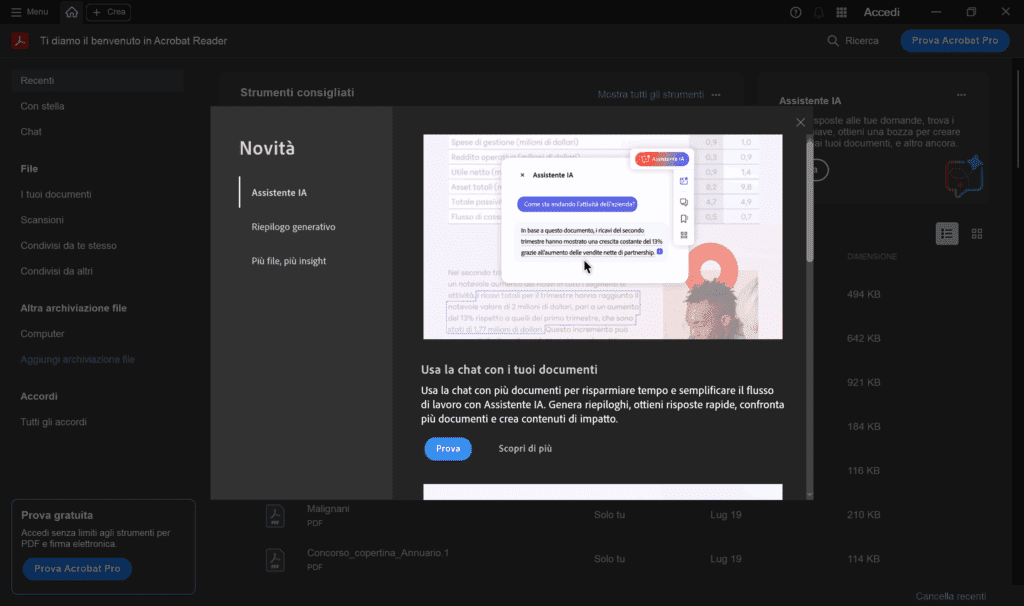The image size is (1024, 606).
Task: Open the apps grid icon
Action: coord(842,12)
